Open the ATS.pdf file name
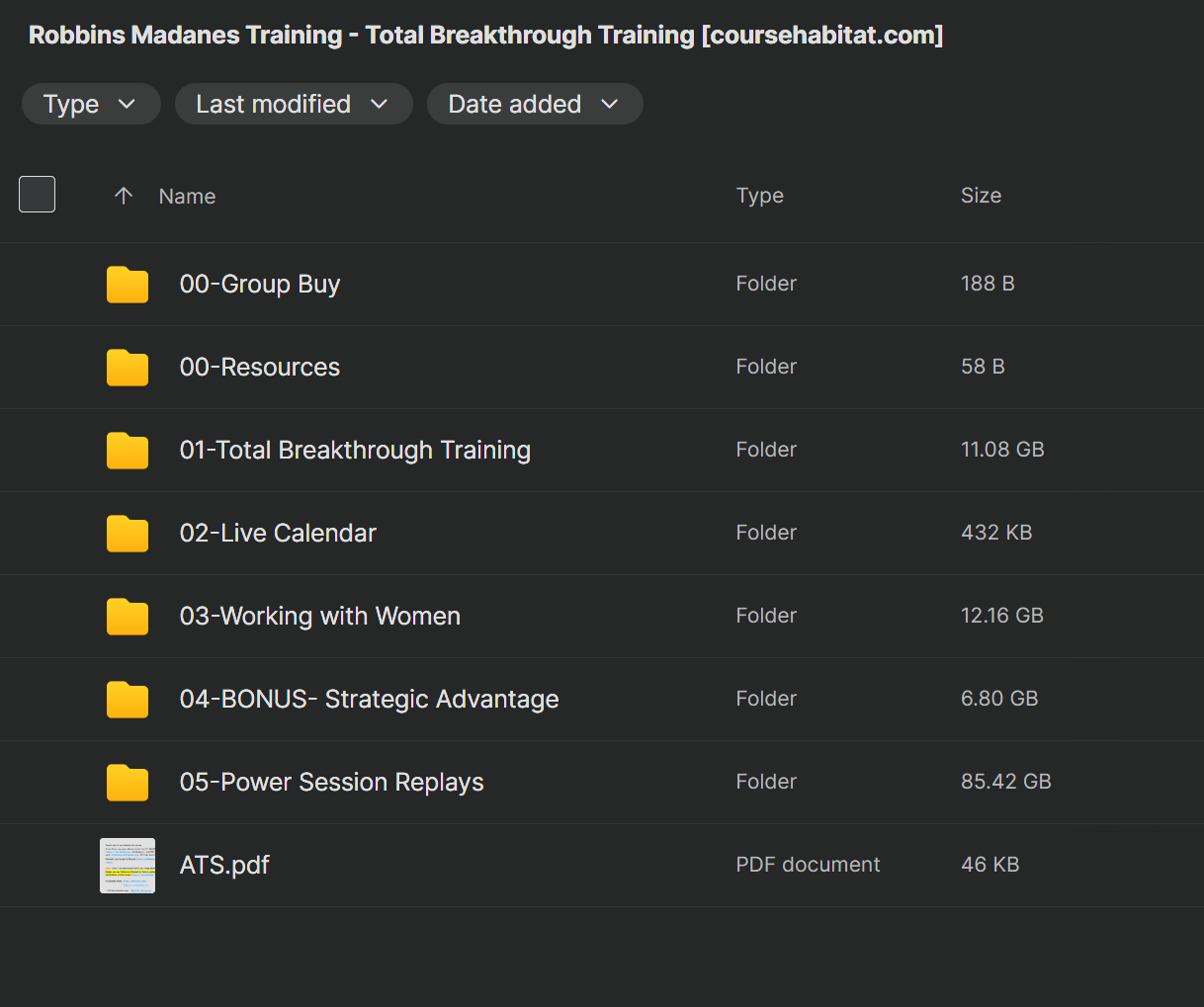Image resolution: width=1204 pixels, height=1007 pixels. point(224,865)
